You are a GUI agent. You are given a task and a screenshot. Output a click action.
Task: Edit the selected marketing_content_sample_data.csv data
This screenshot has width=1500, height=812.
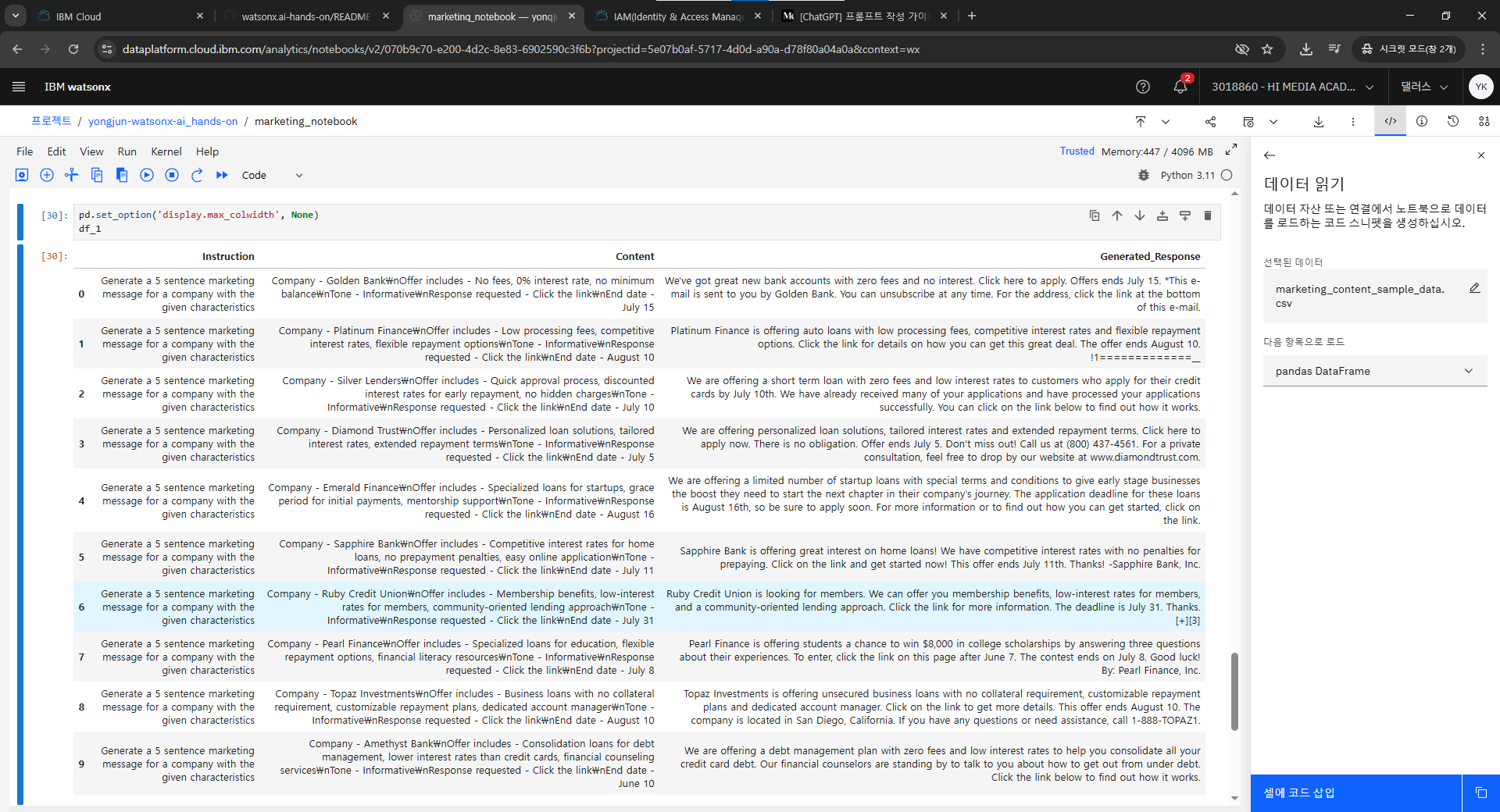coord(1475,288)
